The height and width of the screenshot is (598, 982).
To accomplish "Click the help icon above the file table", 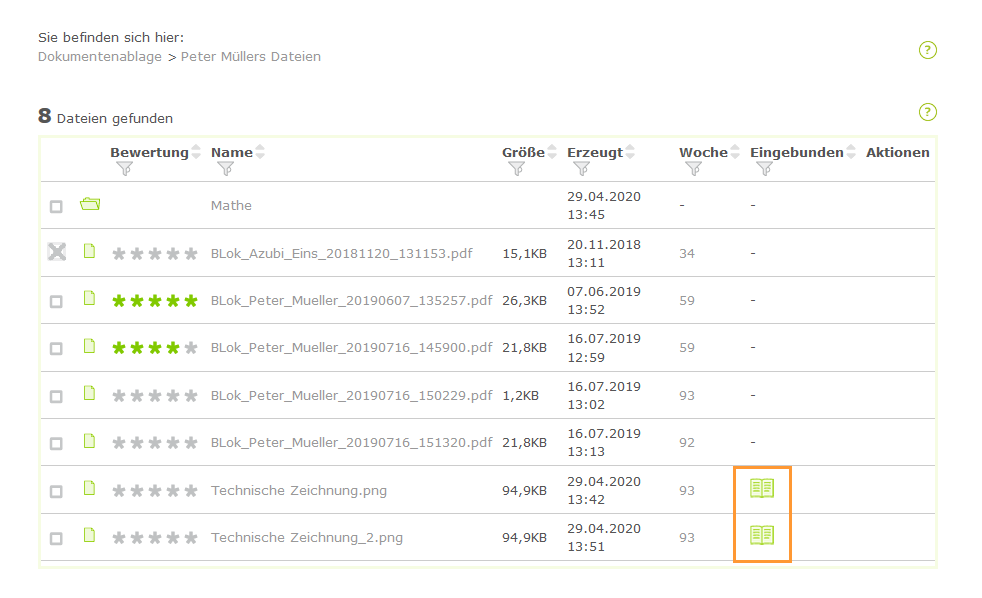I will point(927,112).
